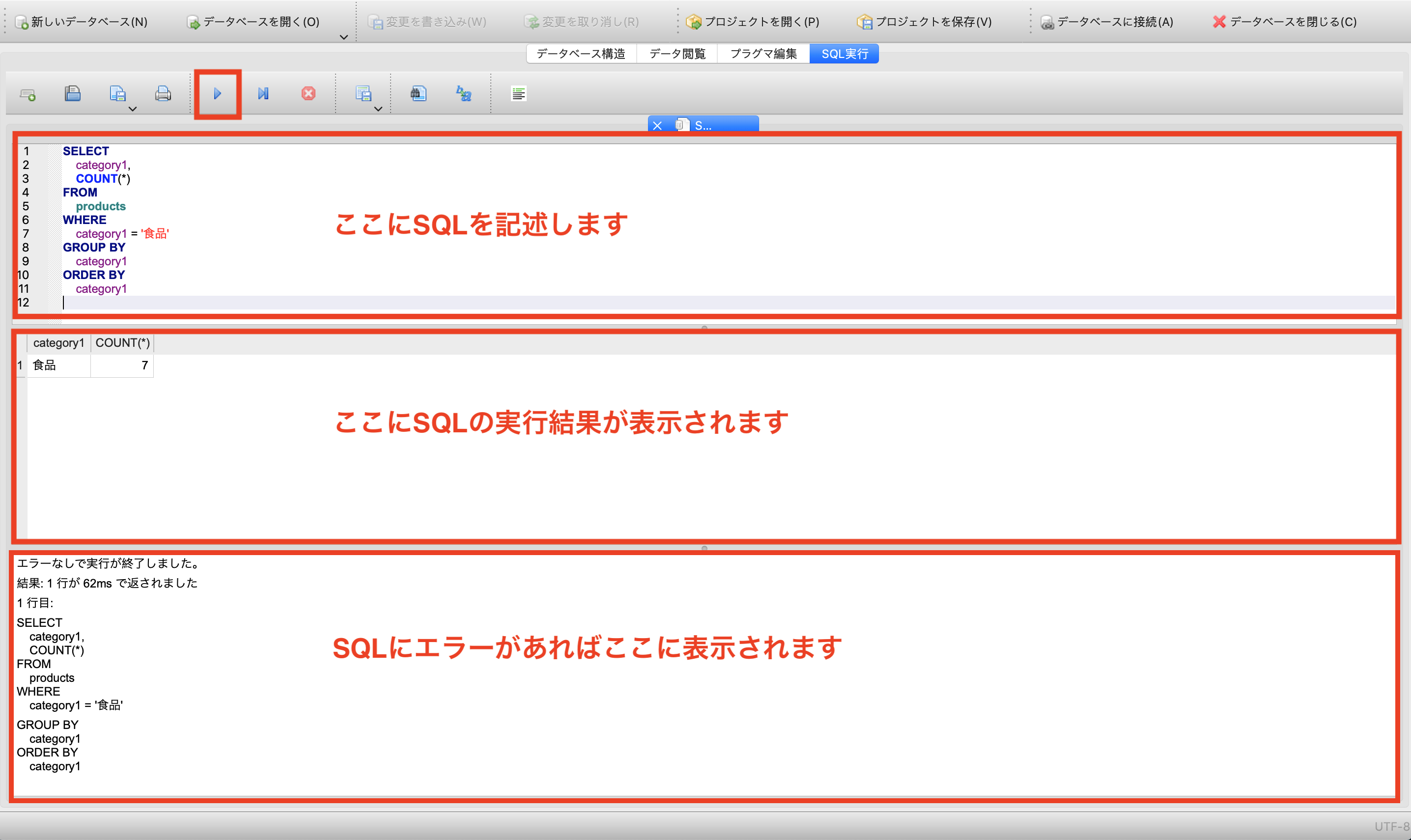Print the SQL editor contents
Screen dimensions: 1411x840
tap(163, 93)
